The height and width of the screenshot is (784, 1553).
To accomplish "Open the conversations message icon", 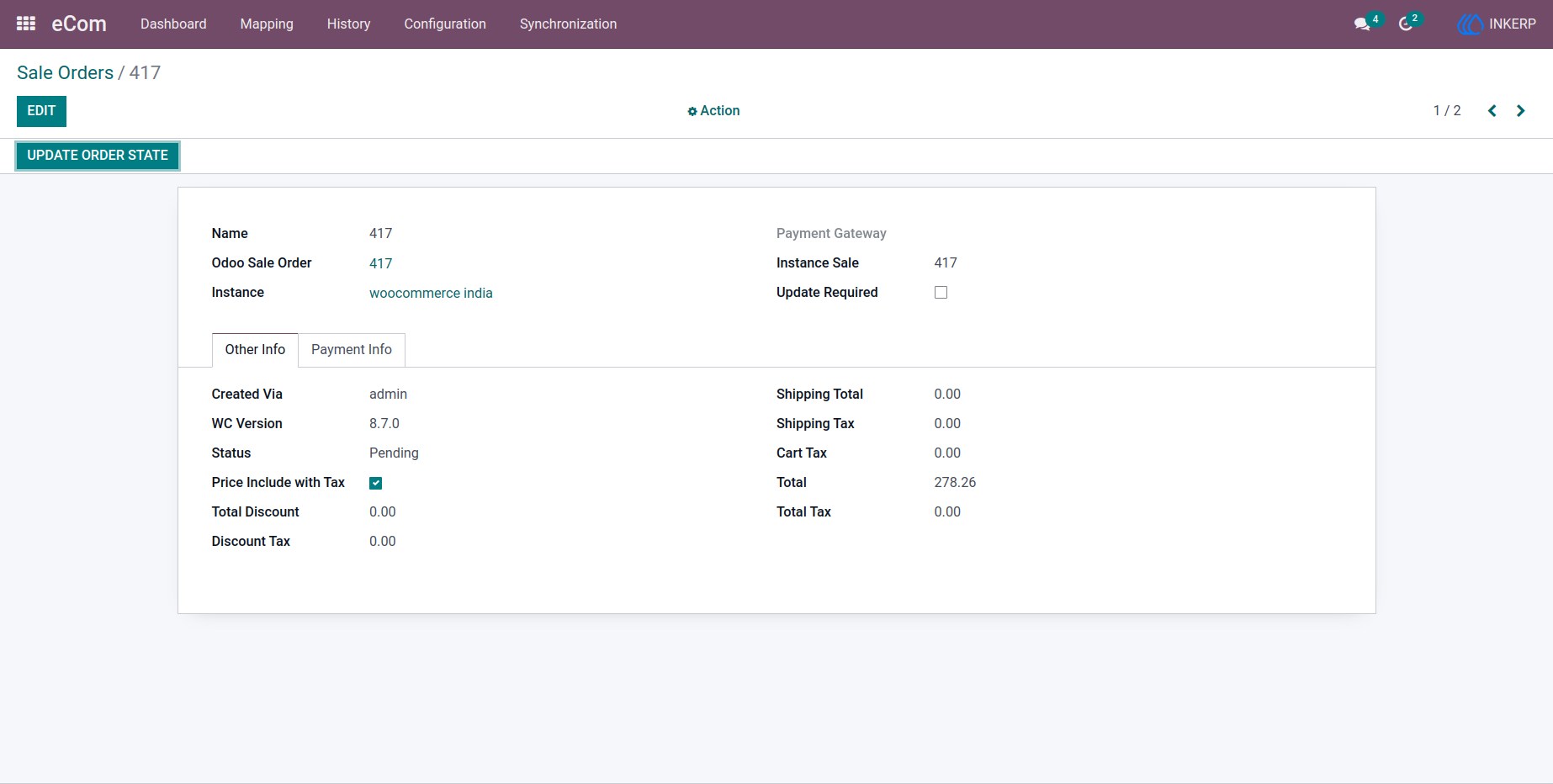I will pyautogui.click(x=1362, y=24).
